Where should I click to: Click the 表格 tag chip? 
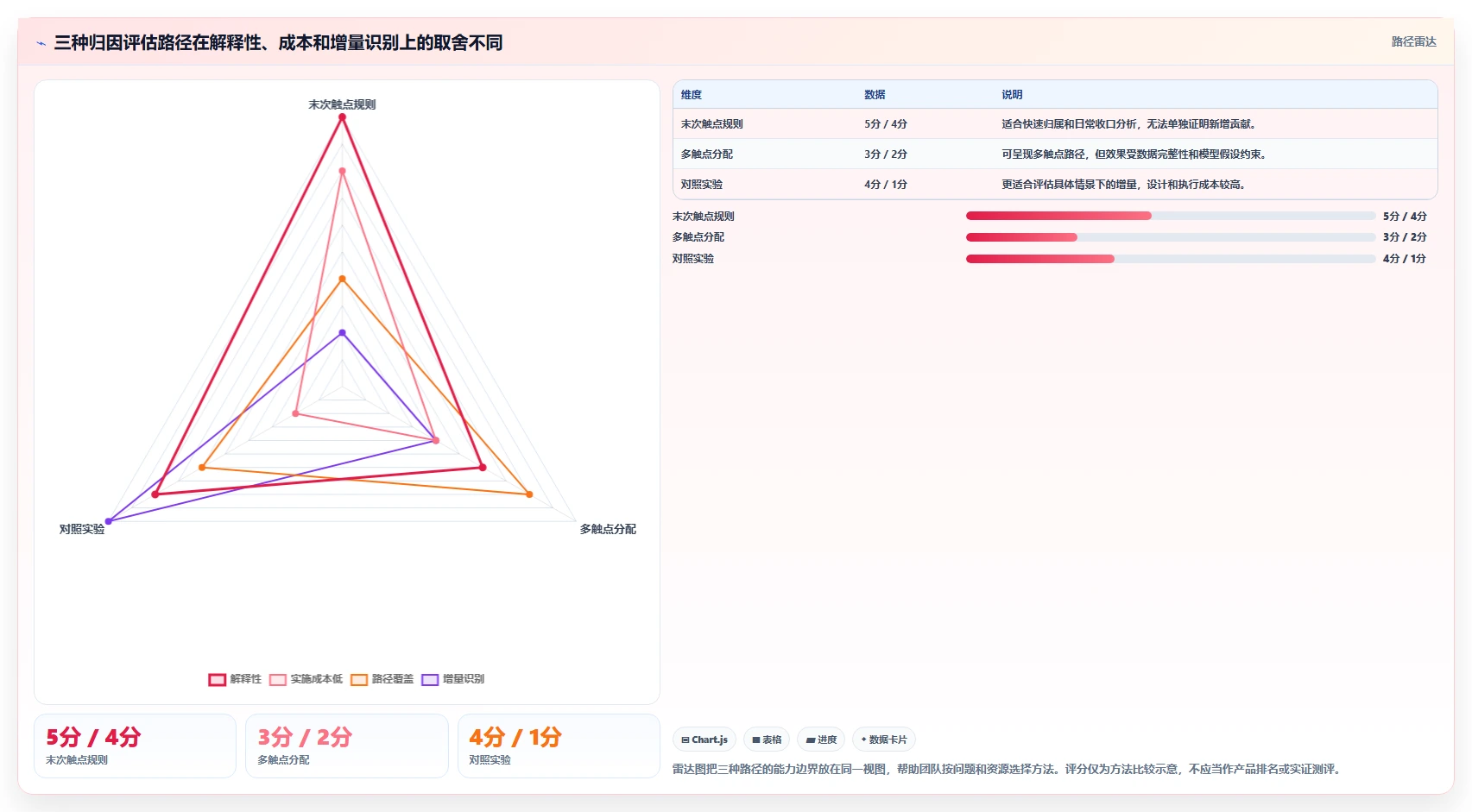tap(767, 740)
